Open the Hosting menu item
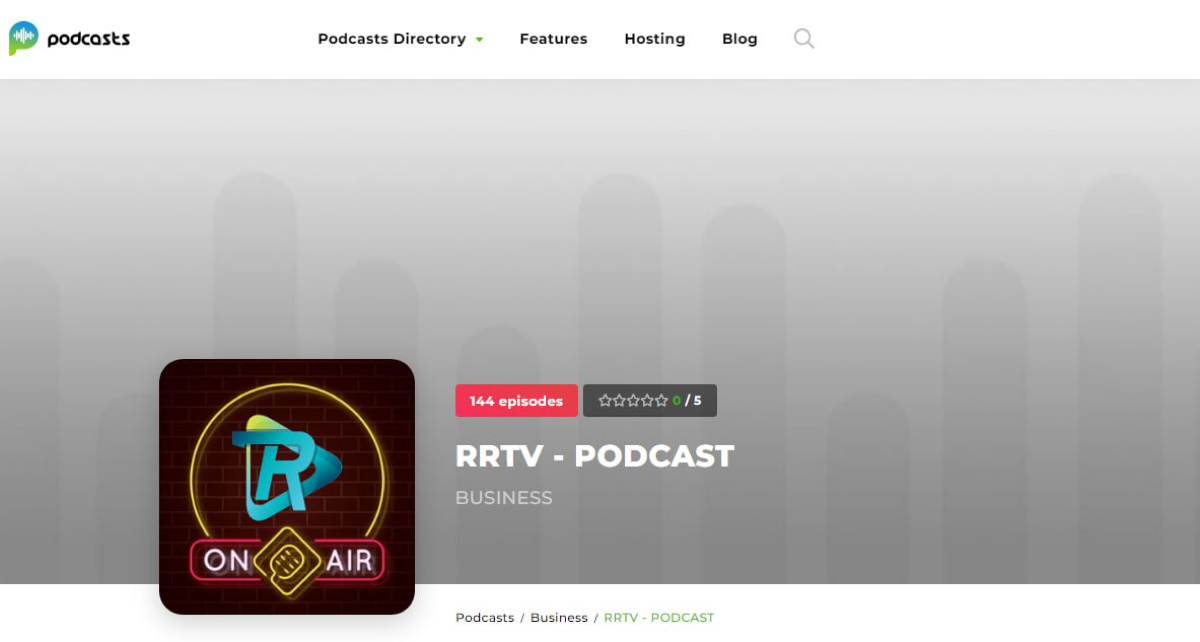The image size is (1200, 642). 655,39
